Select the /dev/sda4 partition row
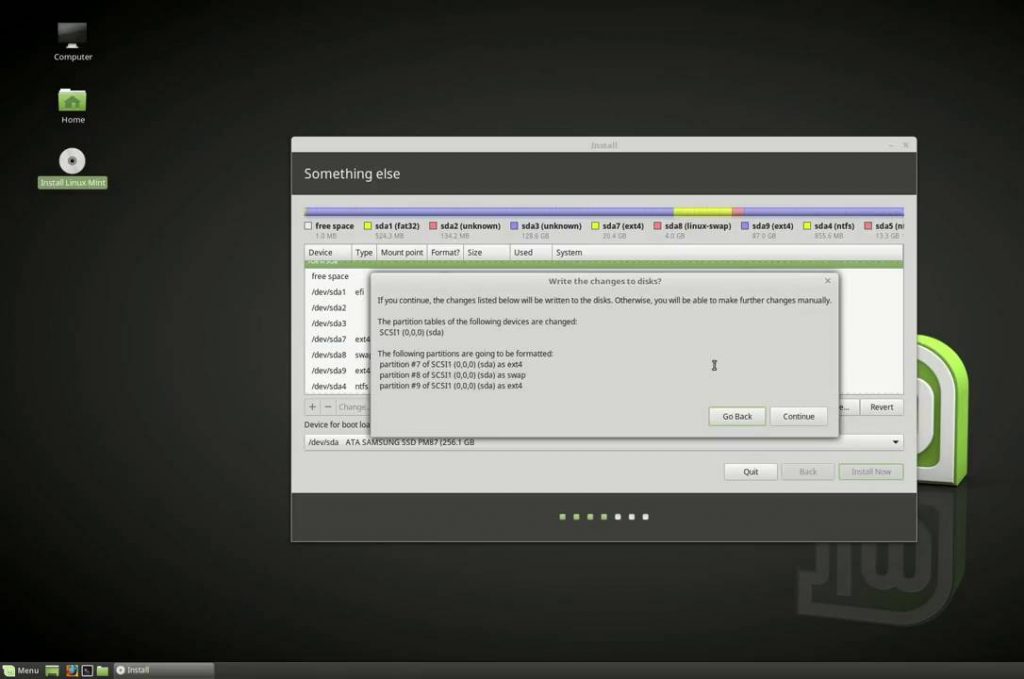Screen dimensions: 1024x679 [x=338, y=386]
